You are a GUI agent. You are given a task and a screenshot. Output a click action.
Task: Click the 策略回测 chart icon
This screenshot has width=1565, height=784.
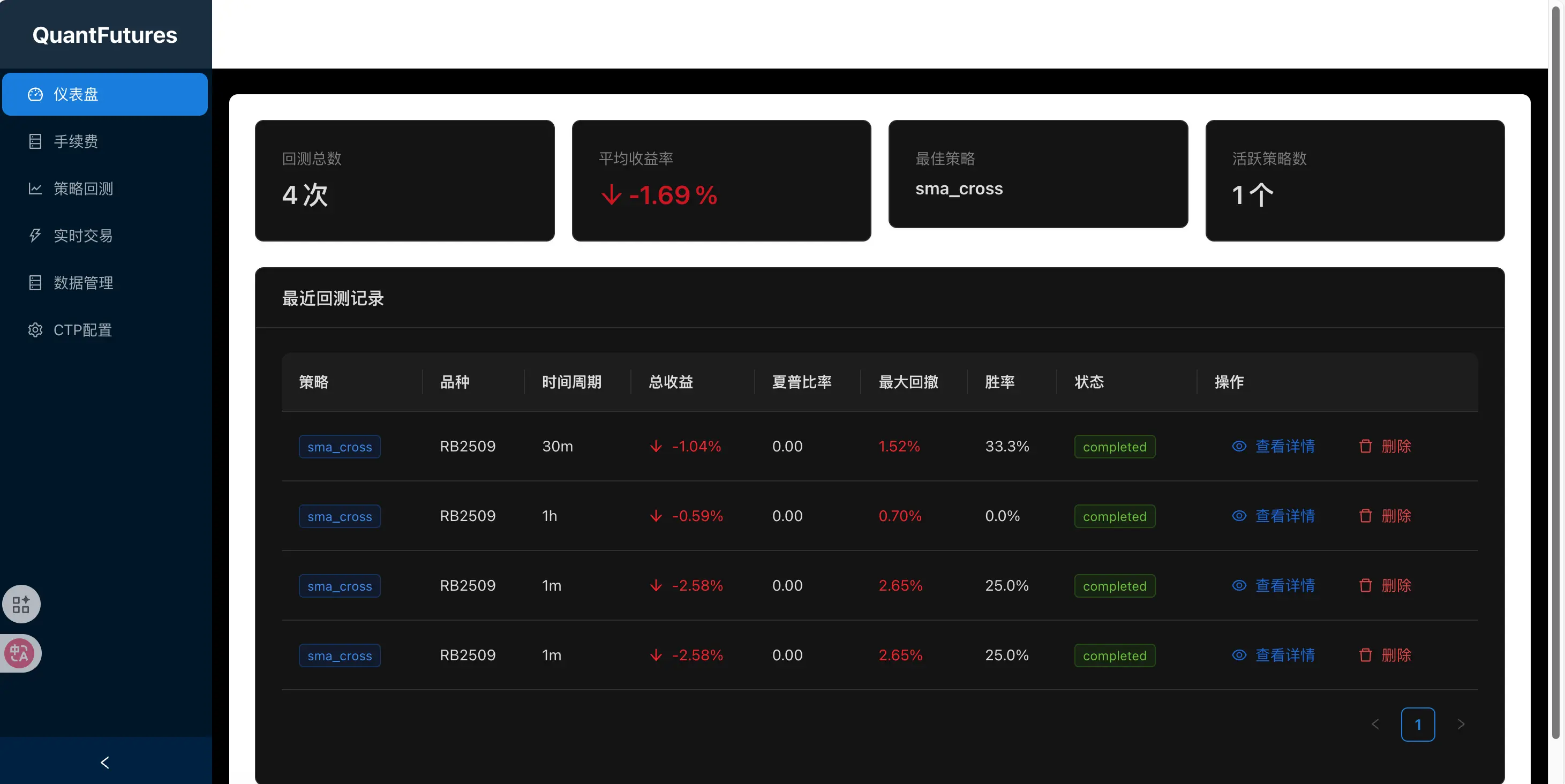point(35,189)
